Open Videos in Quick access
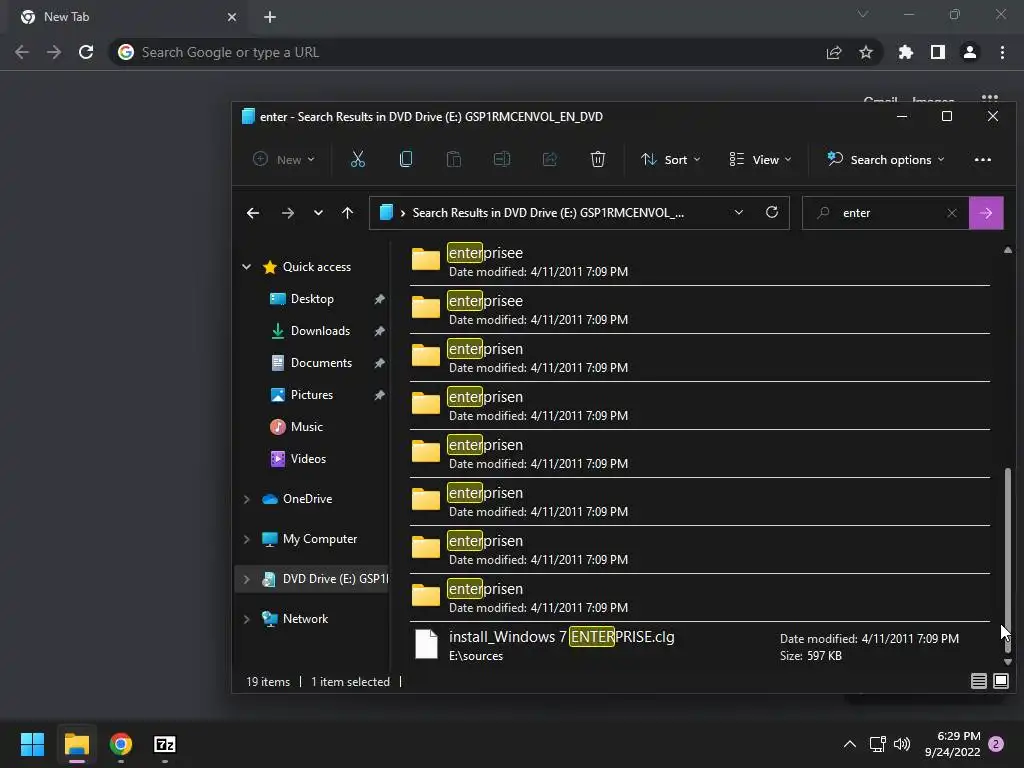This screenshot has width=1024, height=768. click(x=308, y=458)
